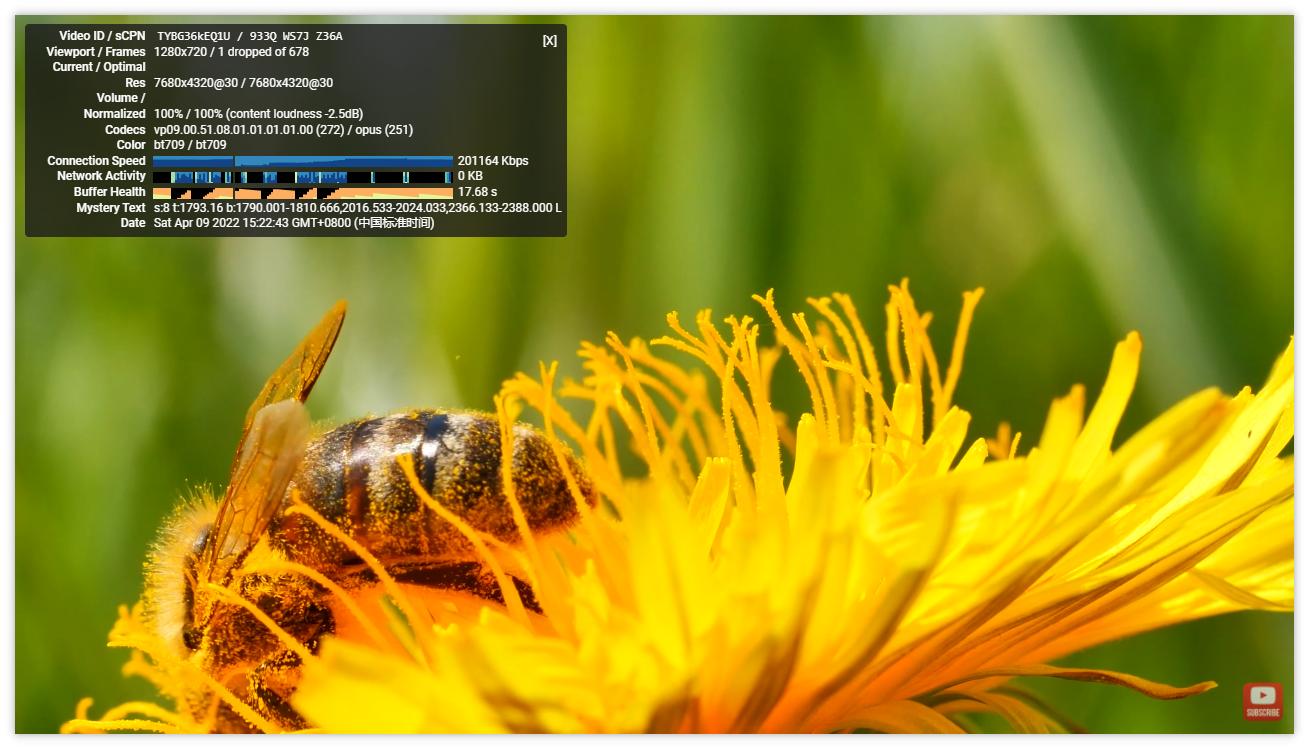
Task: Click the viewport value 1280x720 / 1 dropped of 678
Action: point(231,52)
